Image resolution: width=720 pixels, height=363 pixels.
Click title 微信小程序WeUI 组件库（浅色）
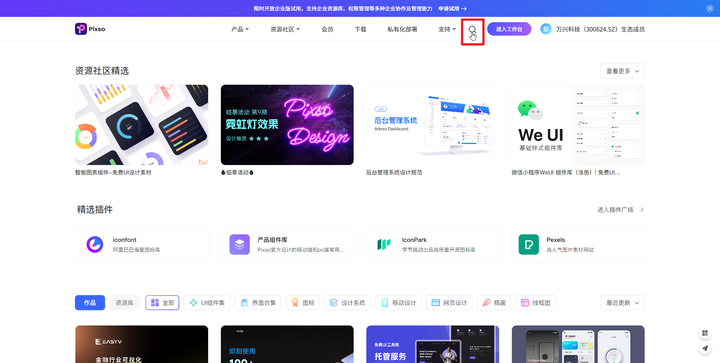click(x=566, y=173)
